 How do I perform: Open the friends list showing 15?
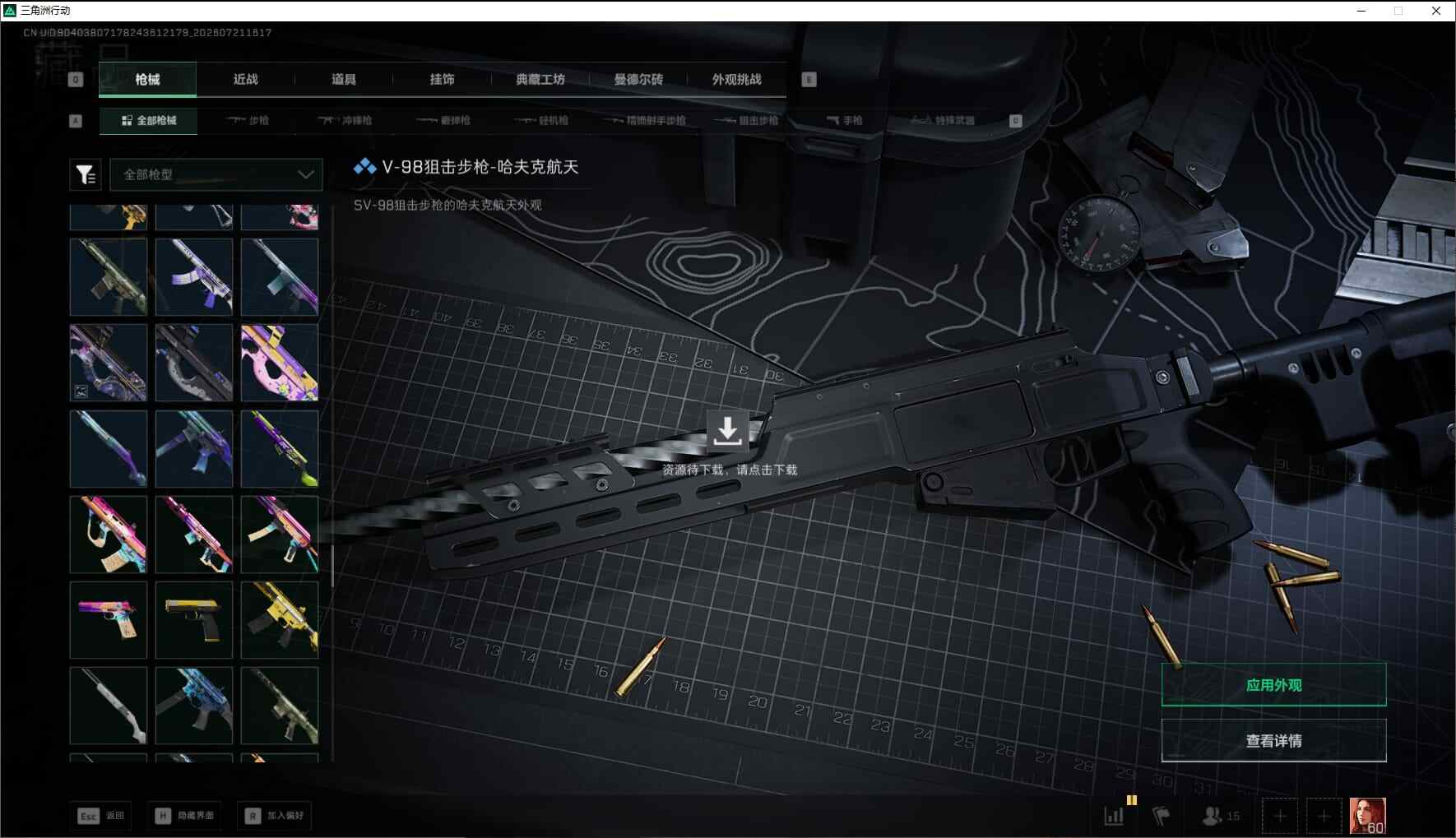pos(1221,816)
